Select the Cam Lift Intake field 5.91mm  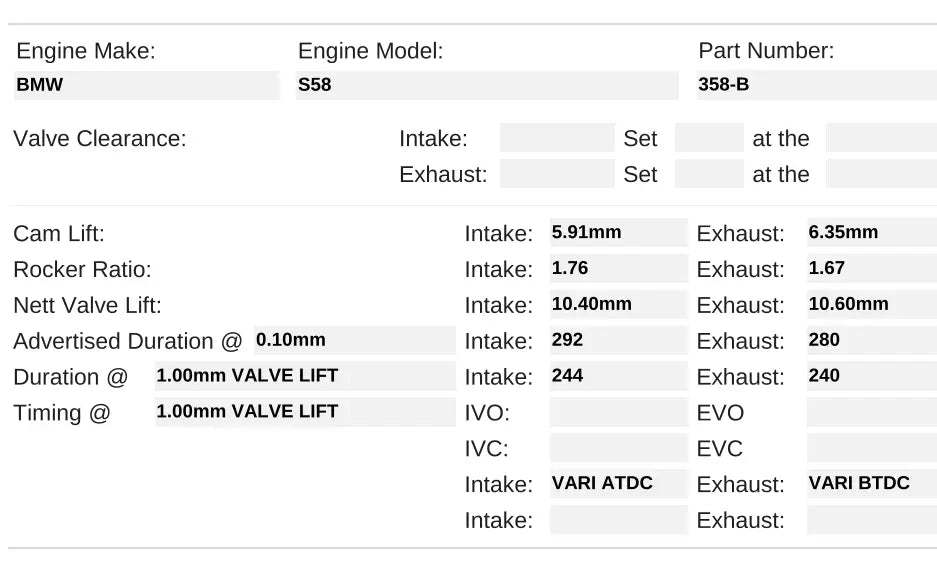point(618,233)
